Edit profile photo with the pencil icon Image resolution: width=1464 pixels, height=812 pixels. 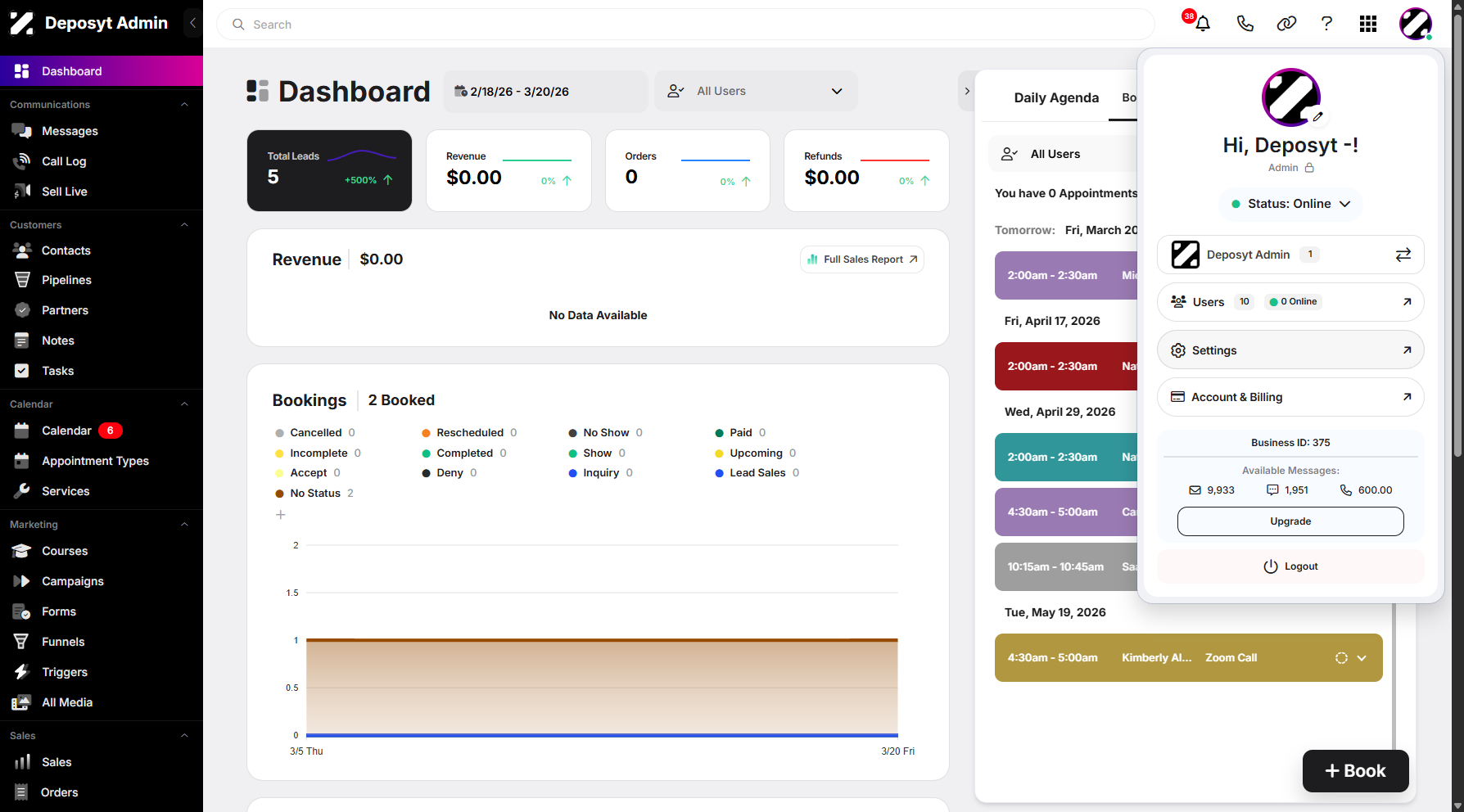point(1317,116)
